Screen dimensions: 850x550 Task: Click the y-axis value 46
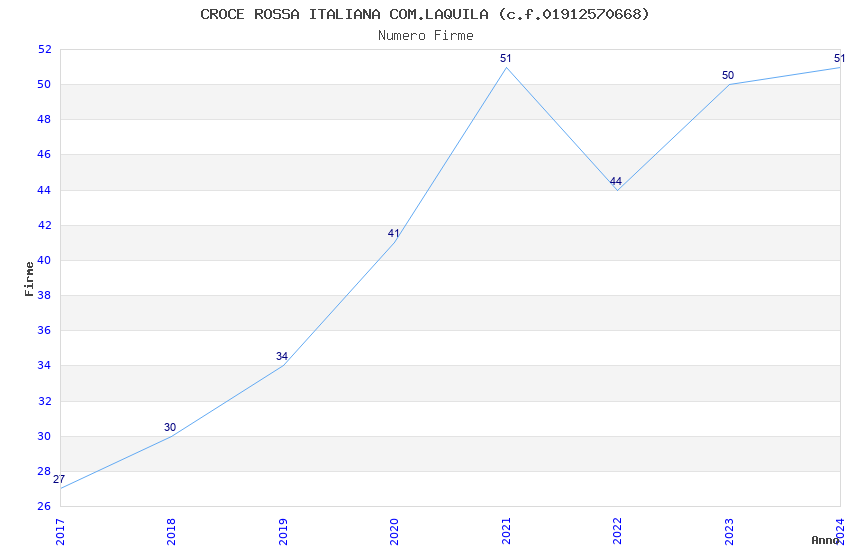point(44,155)
